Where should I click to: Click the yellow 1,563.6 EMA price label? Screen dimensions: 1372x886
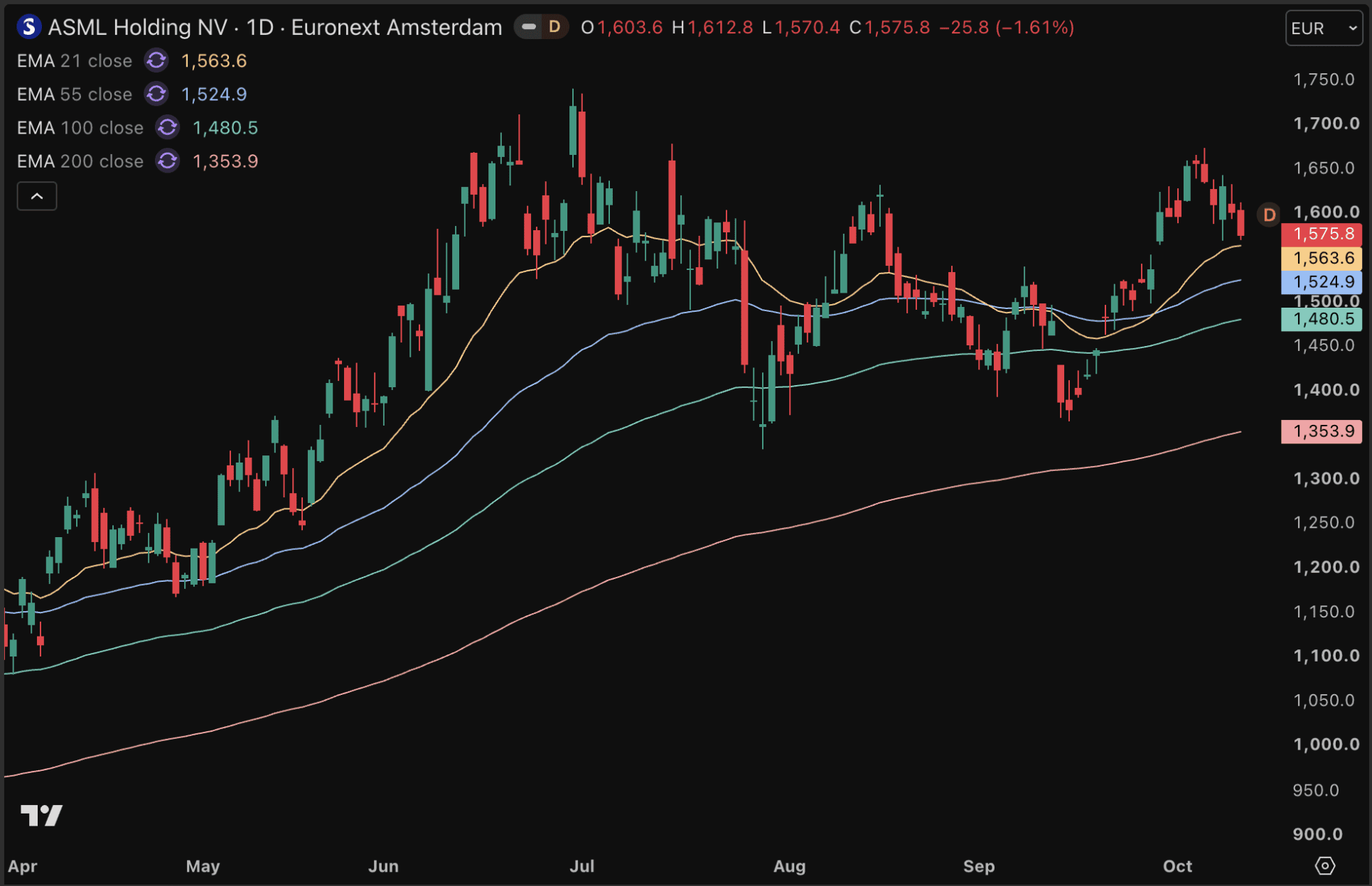click(1322, 258)
